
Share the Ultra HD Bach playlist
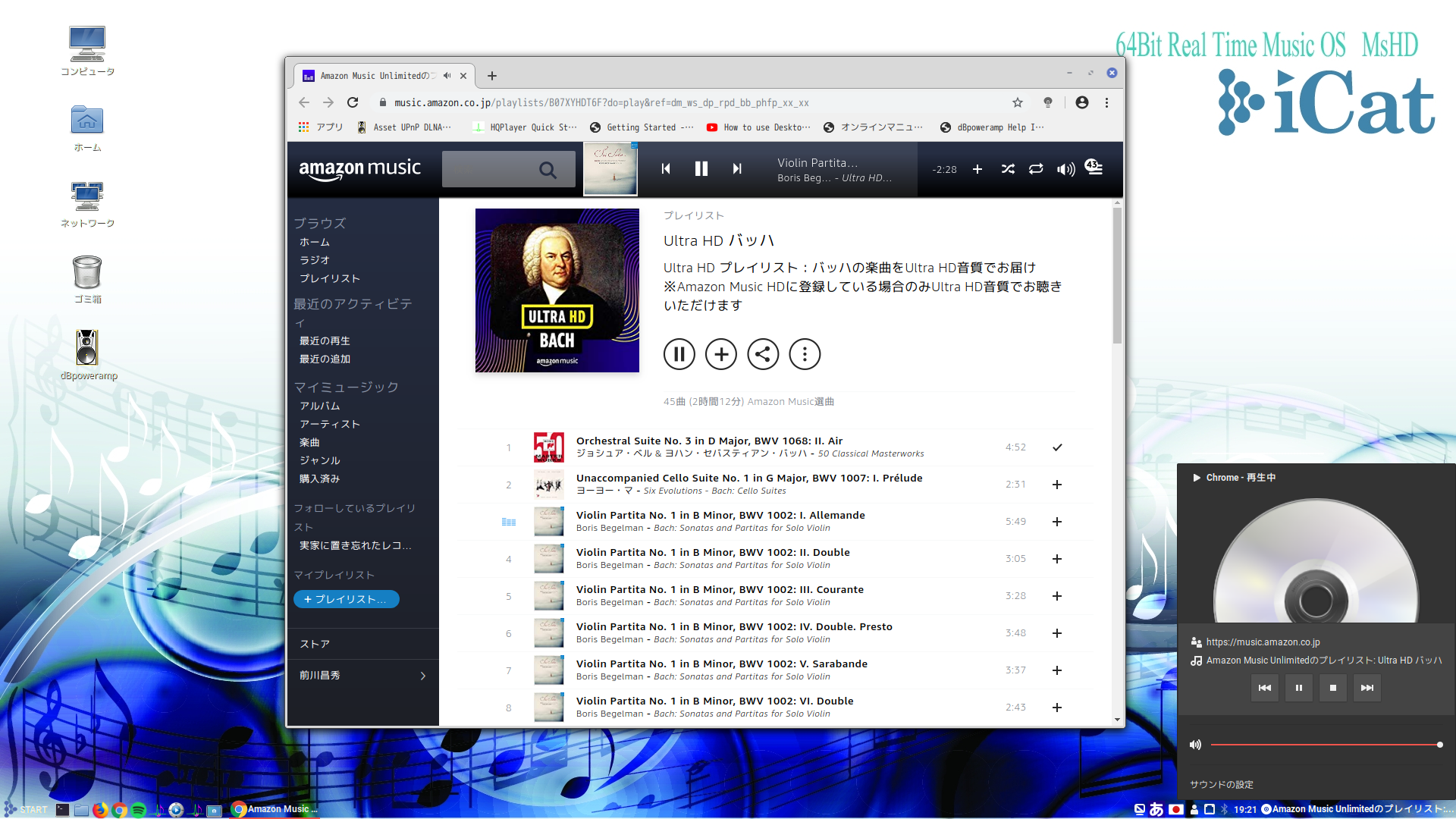point(763,354)
